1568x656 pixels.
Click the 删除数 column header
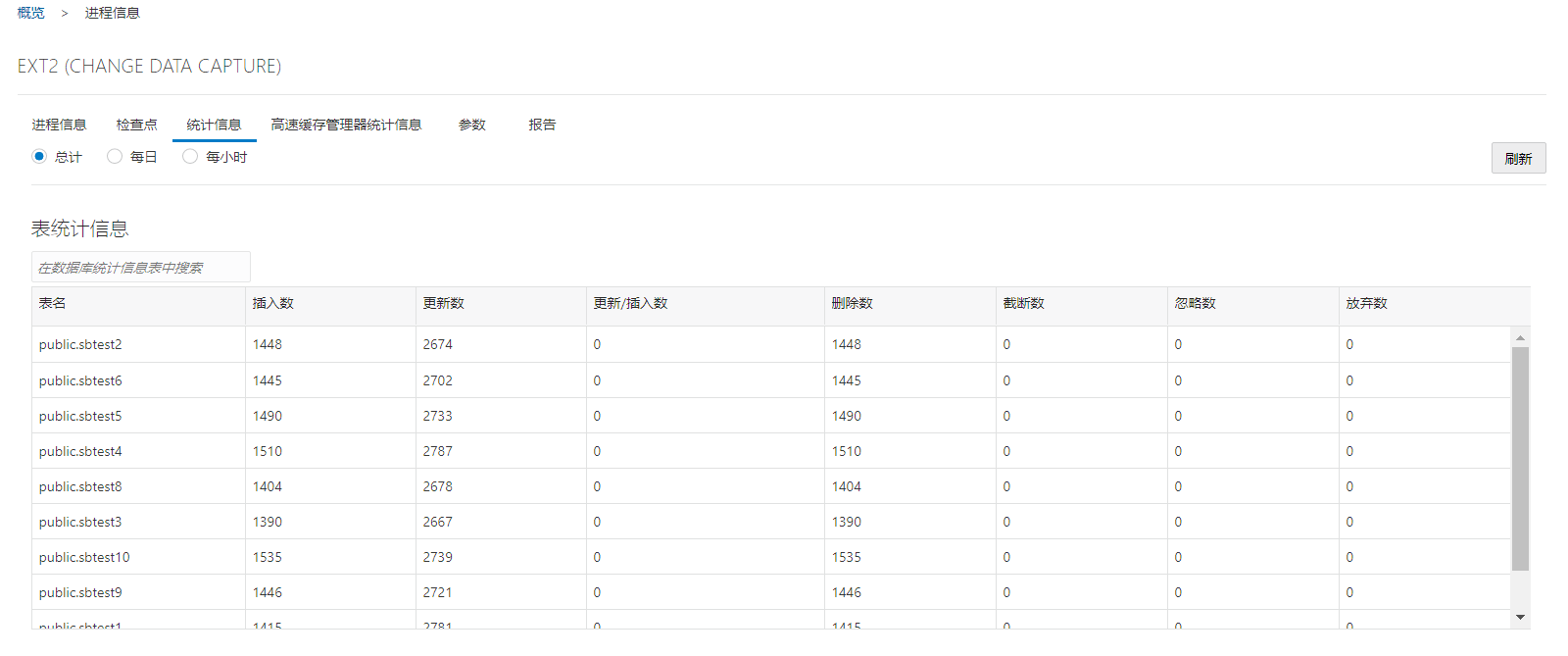(x=853, y=304)
